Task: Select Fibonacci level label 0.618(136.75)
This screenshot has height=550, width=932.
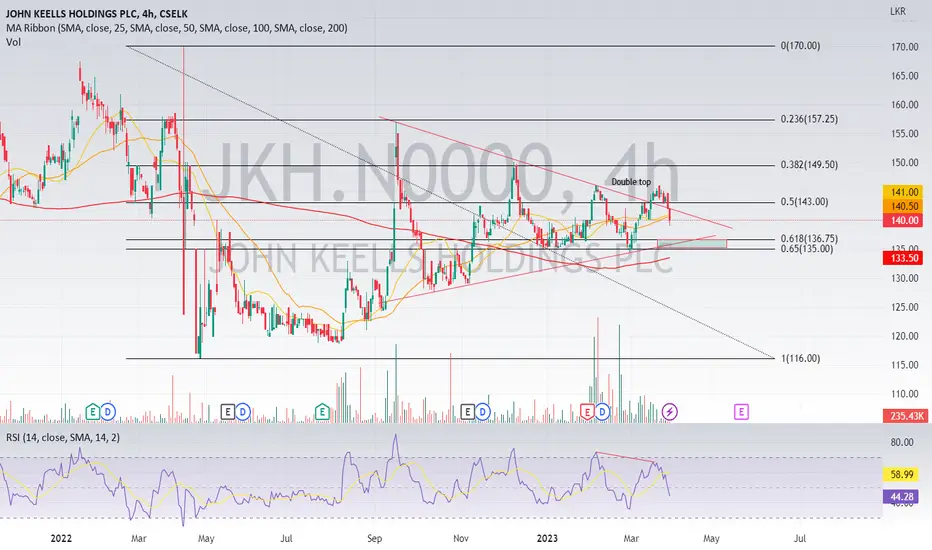Action: click(810, 238)
